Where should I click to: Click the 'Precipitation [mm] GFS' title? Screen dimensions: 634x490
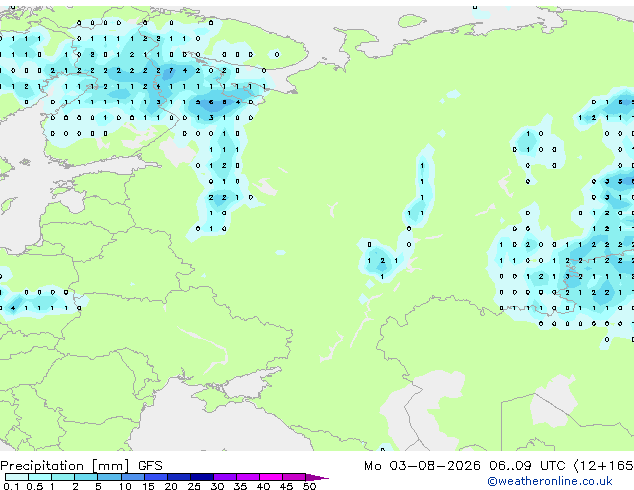coord(81,466)
